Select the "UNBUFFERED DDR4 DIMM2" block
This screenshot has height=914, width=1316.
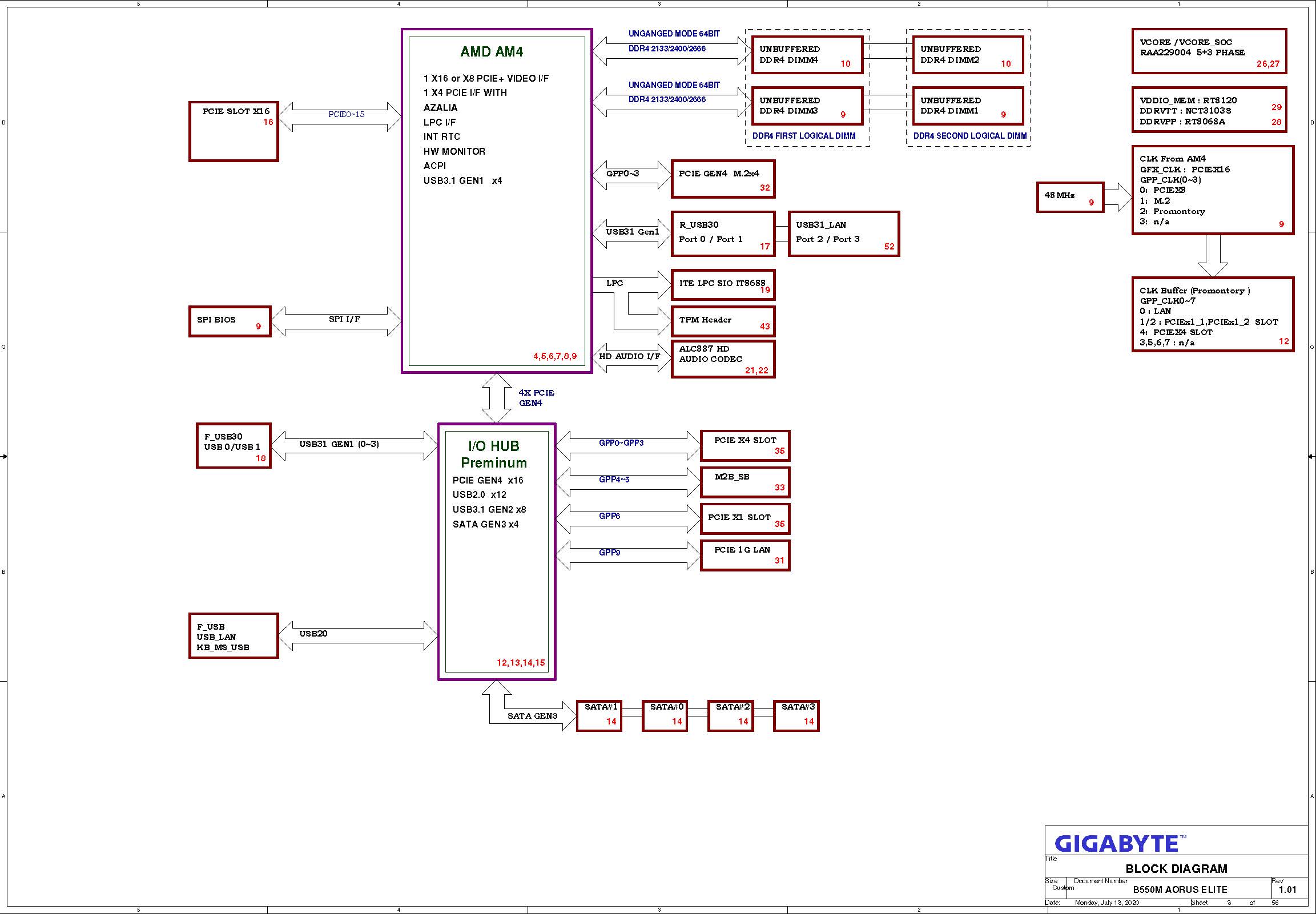point(968,55)
